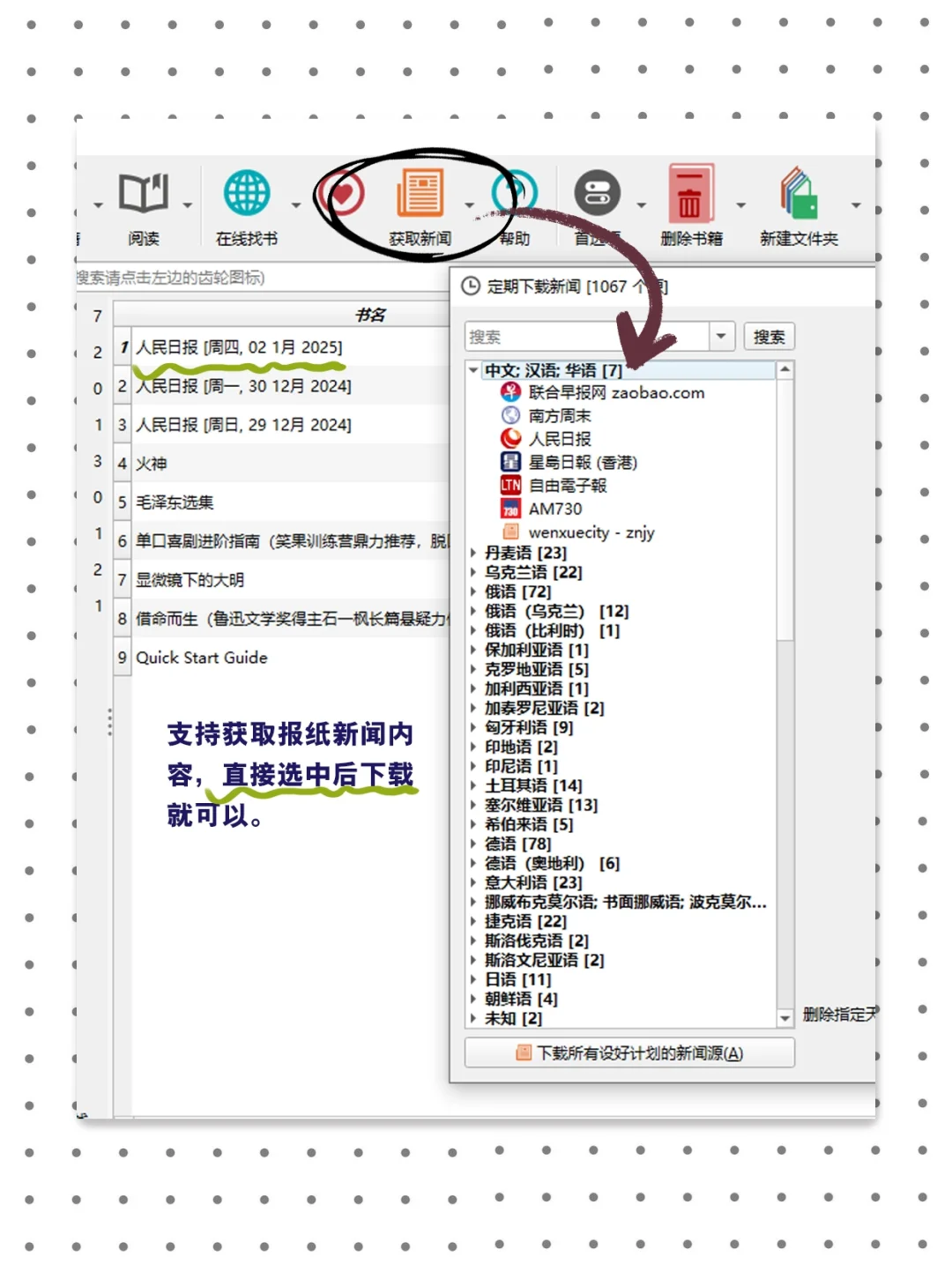Collapse the 中文; 汉语; 华语 [7] group
Screen dimensions: 952x1272
pos(473,370)
